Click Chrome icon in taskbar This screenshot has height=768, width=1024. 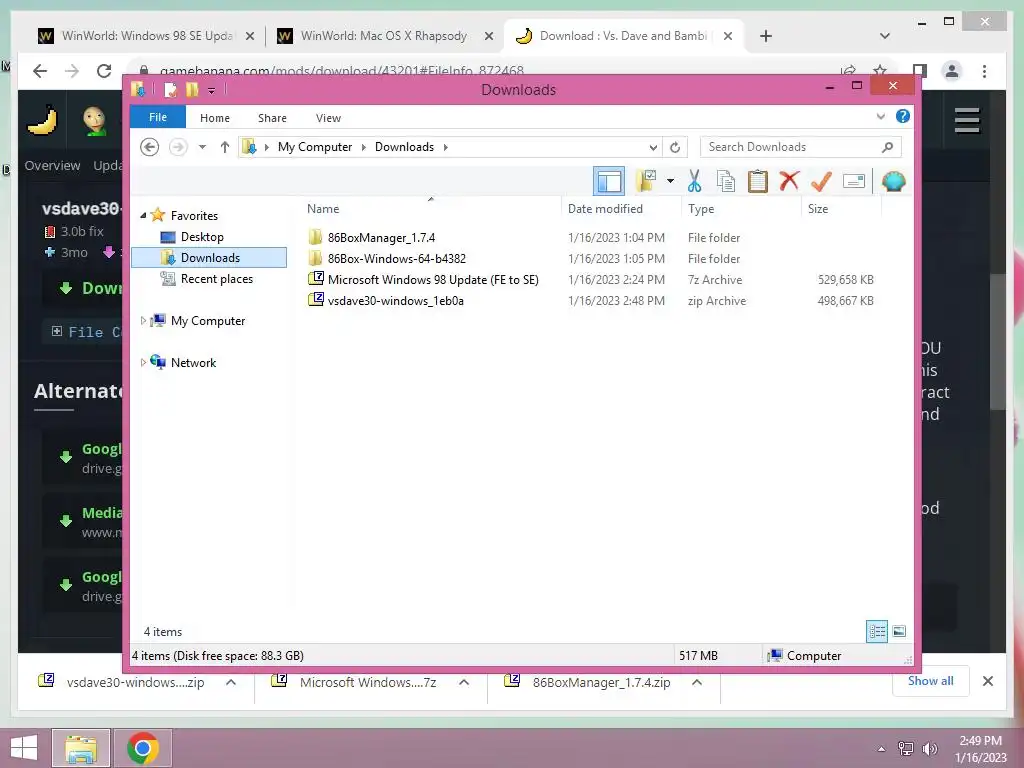tap(143, 748)
